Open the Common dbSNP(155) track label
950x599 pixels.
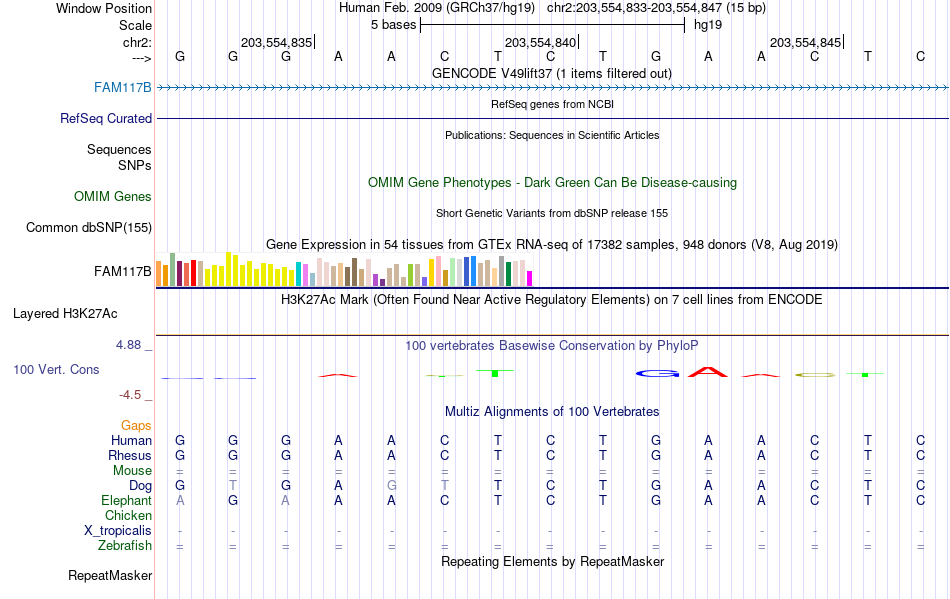pyautogui.click(x=89, y=227)
